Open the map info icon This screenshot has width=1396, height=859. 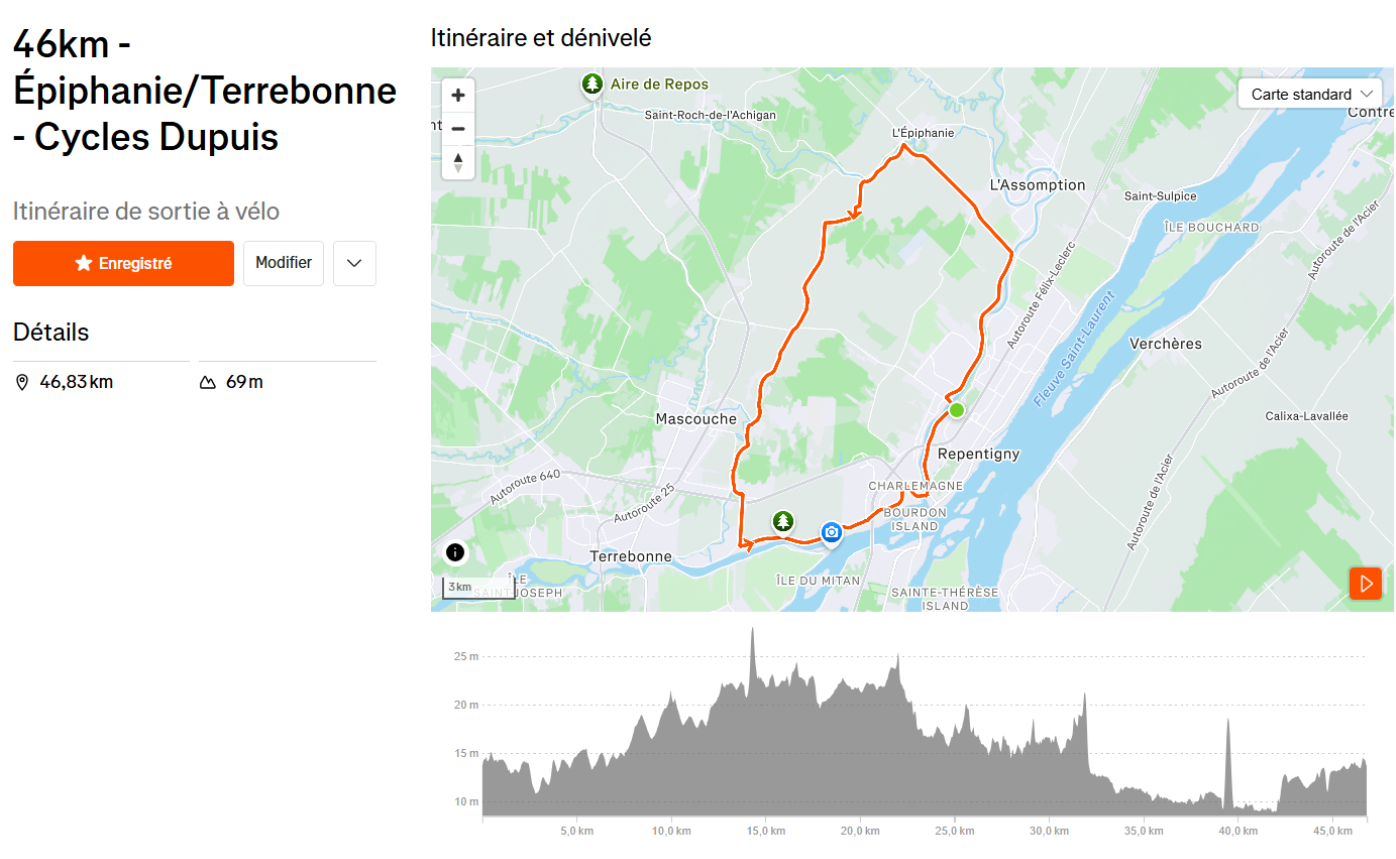pyautogui.click(x=455, y=552)
